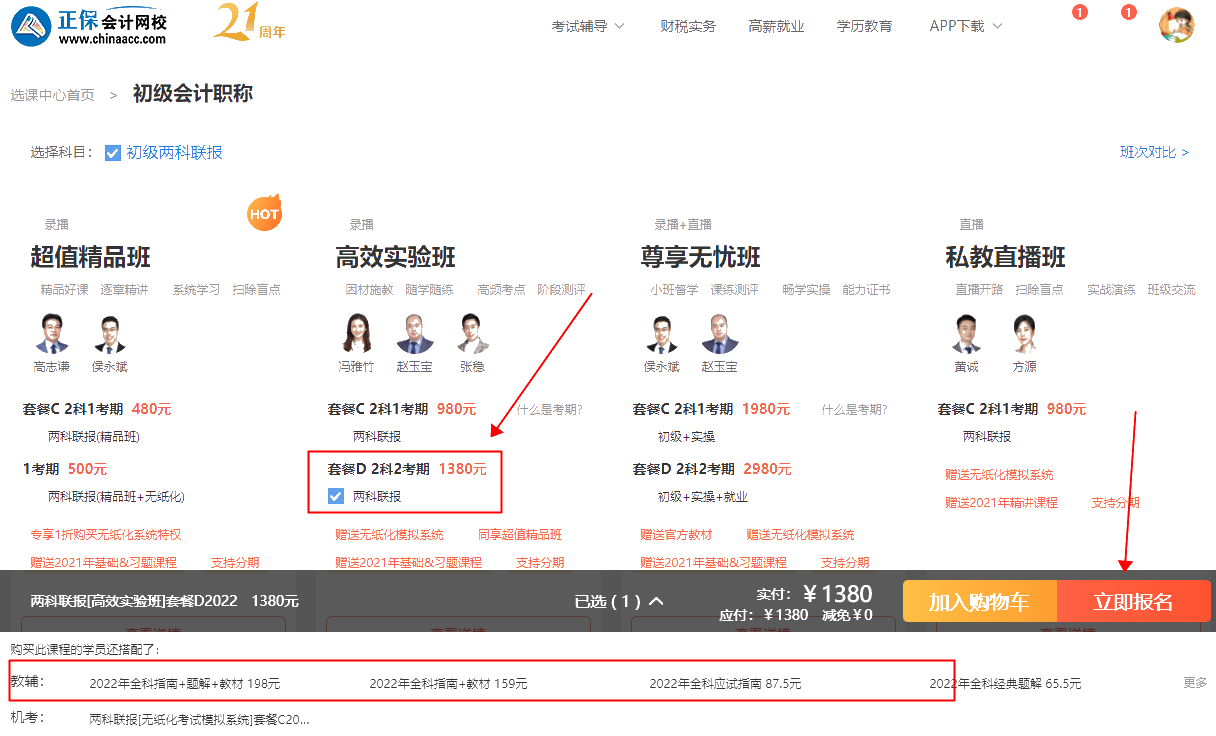Click the 加入购物车 button
1216x736 pixels.
coord(979,602)
